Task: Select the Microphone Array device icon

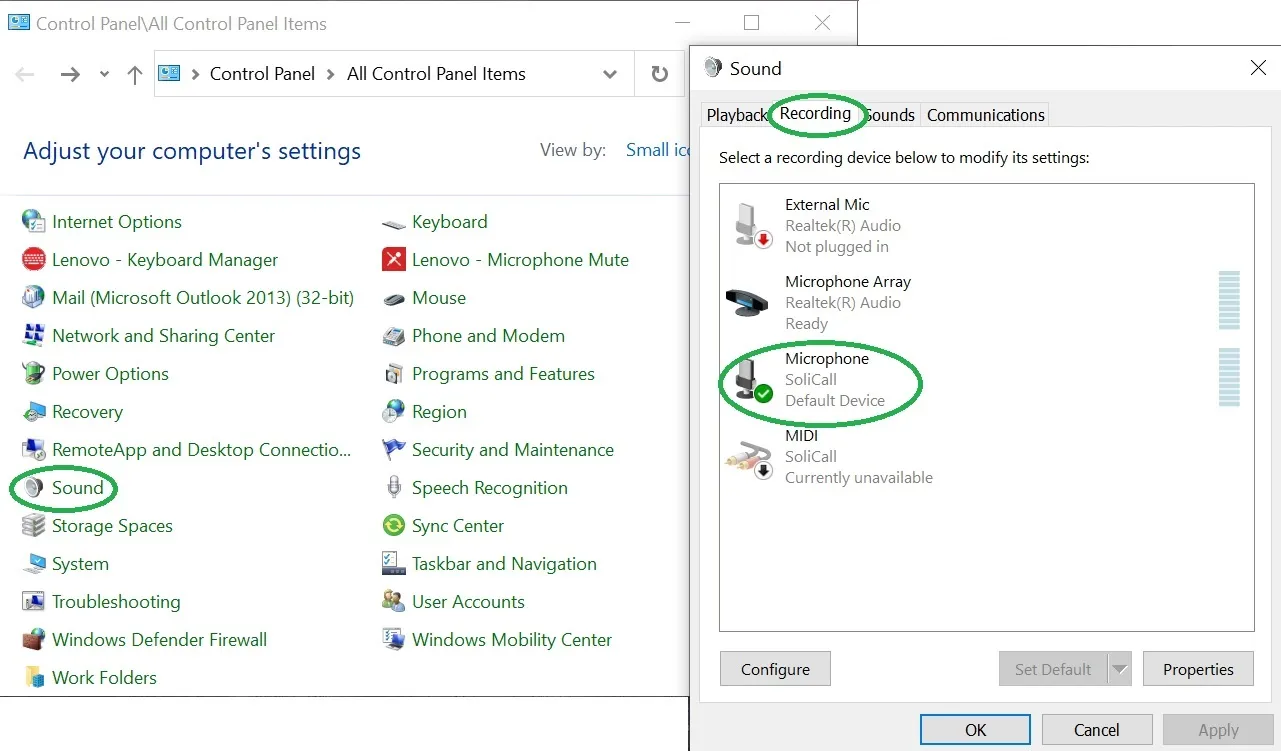Action: click(746, 302)
